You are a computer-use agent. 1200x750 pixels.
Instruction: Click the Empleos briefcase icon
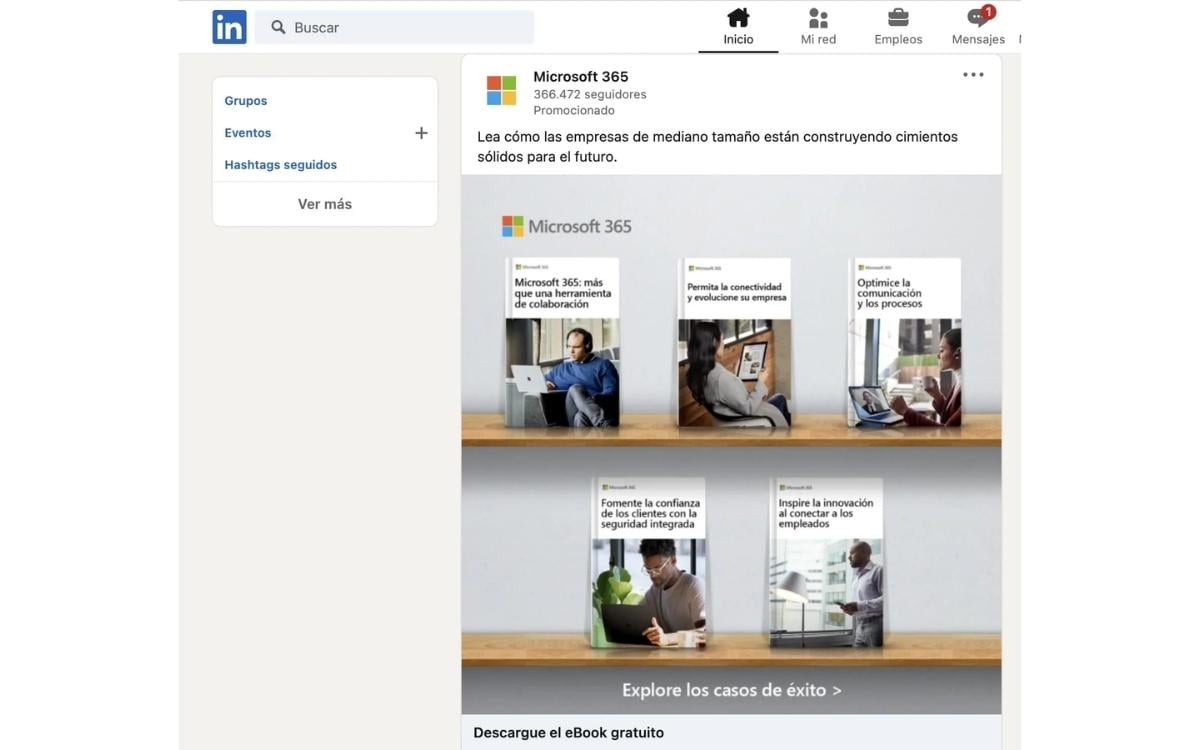click(x=897, y=17)
